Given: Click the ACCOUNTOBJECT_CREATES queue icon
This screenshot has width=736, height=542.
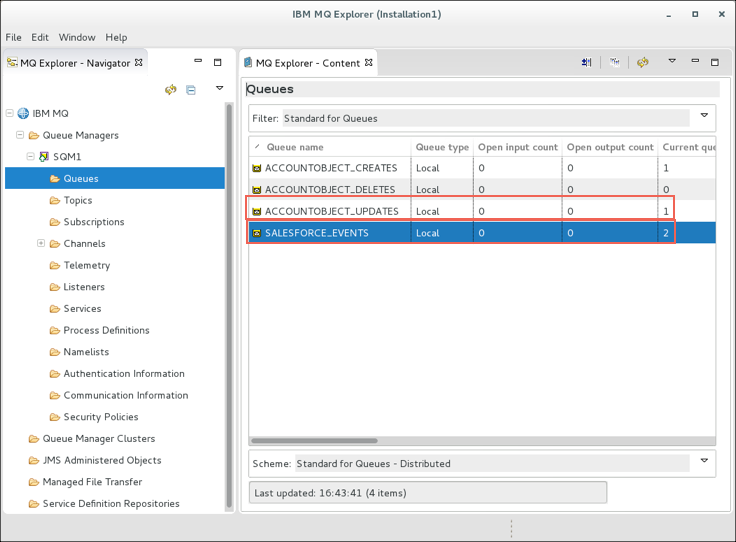Looking at the screenshot, I should [x=257, y=168].
